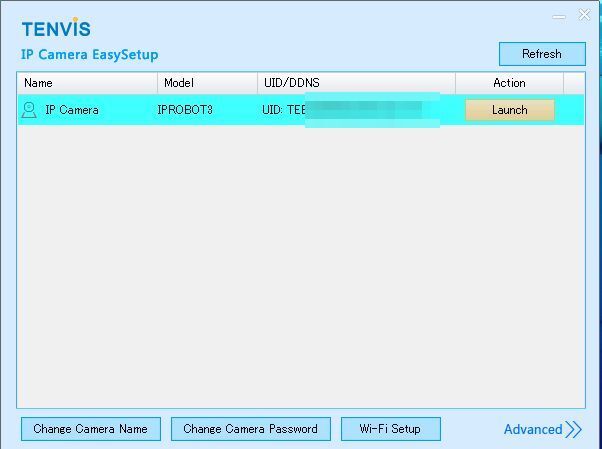This screenshot has height=449, width=602.
Task: Sort by the Model column header
Action: (207, 83)
